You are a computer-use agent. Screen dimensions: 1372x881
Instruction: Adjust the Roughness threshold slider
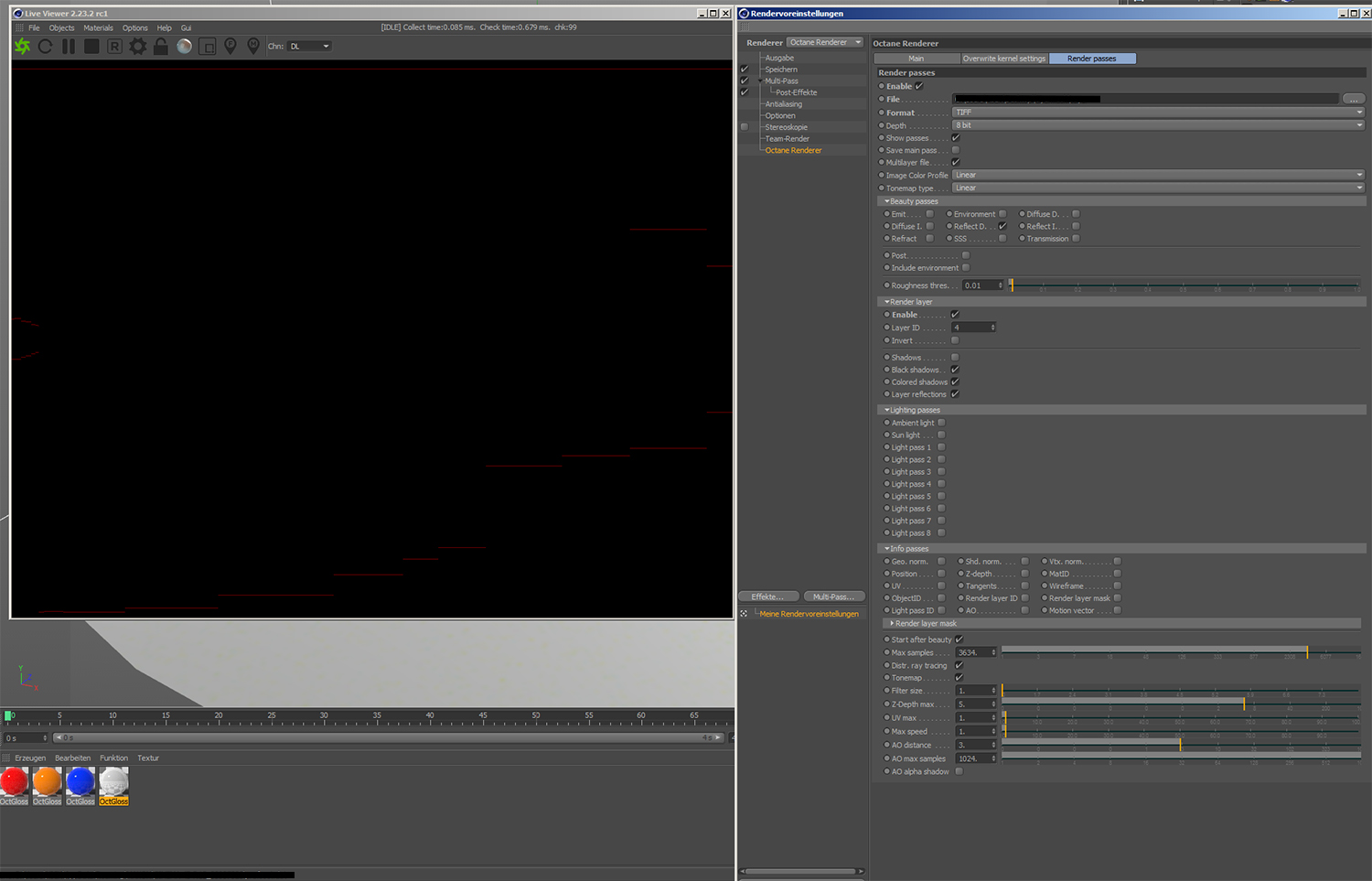coord(1184,285)
